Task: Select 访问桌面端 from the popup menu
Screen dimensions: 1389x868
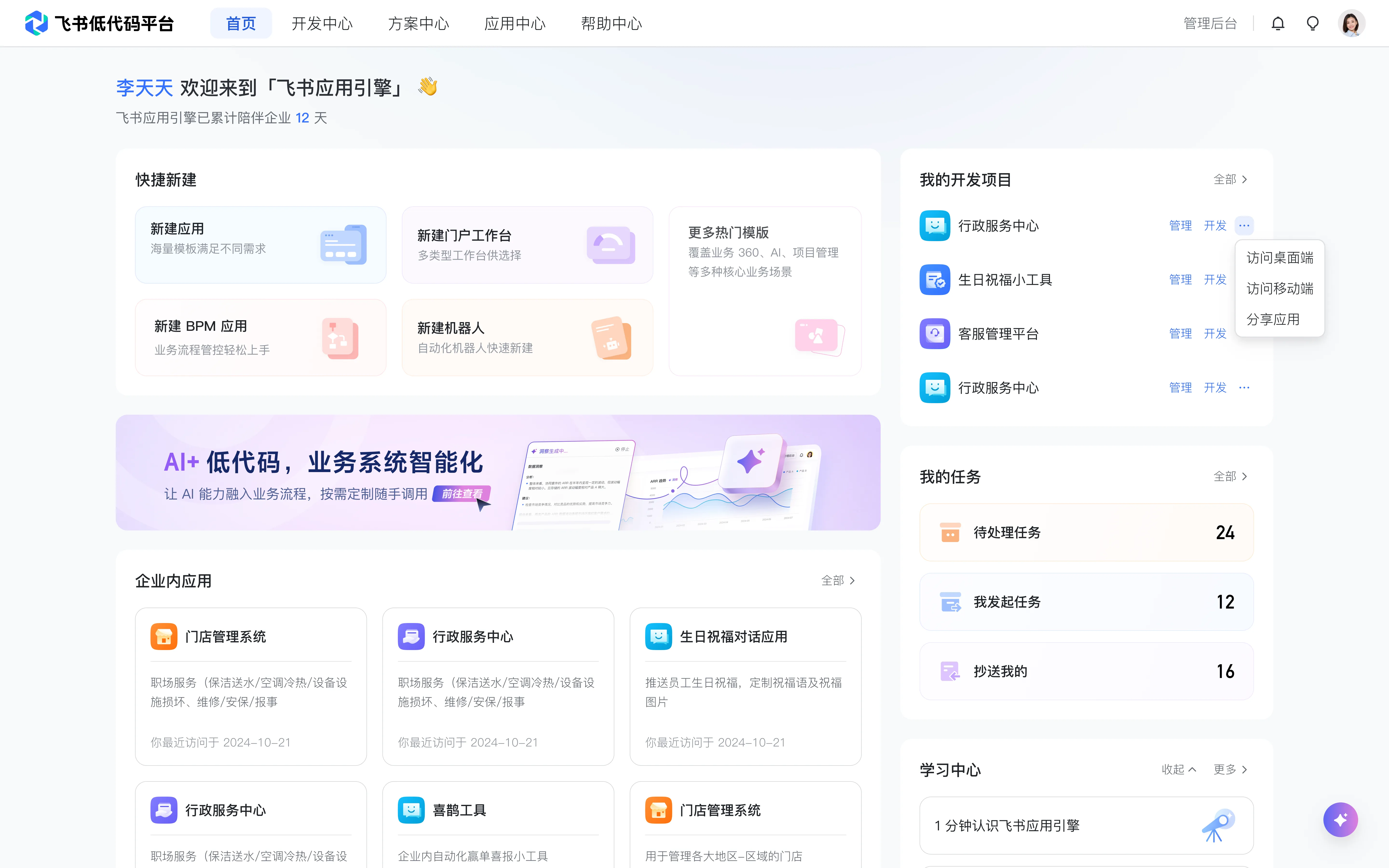Action: click(1280, 258)
